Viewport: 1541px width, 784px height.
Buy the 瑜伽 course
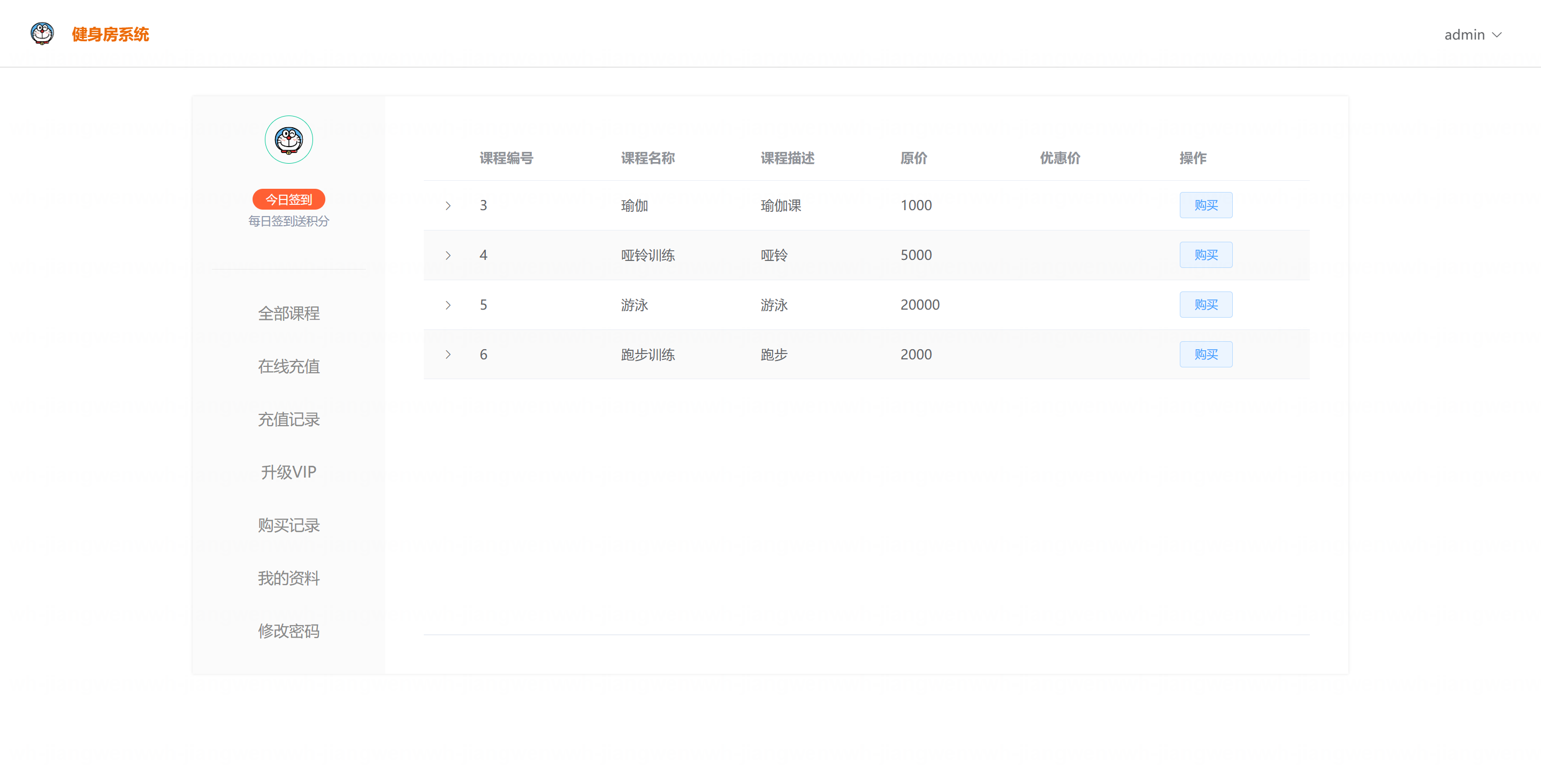(1206, 205)
